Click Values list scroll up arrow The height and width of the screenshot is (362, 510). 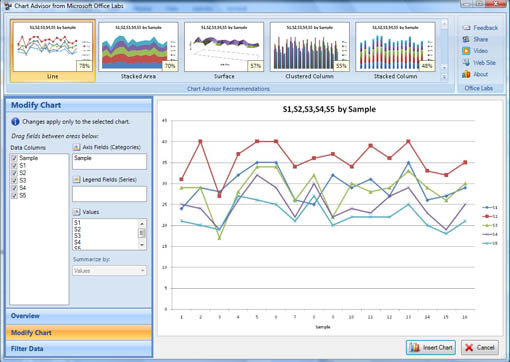(142, 223)
